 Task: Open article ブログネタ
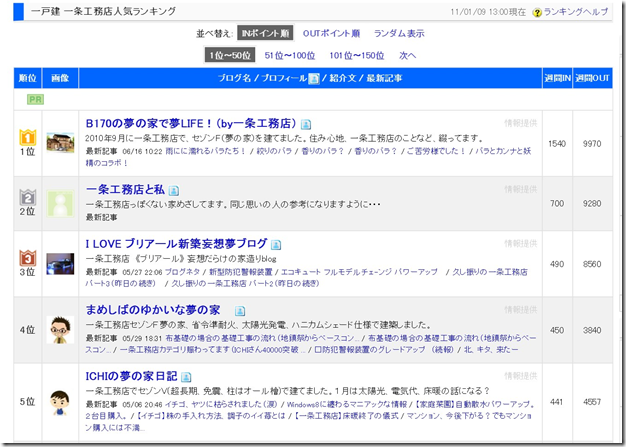(x=182, y=272)
